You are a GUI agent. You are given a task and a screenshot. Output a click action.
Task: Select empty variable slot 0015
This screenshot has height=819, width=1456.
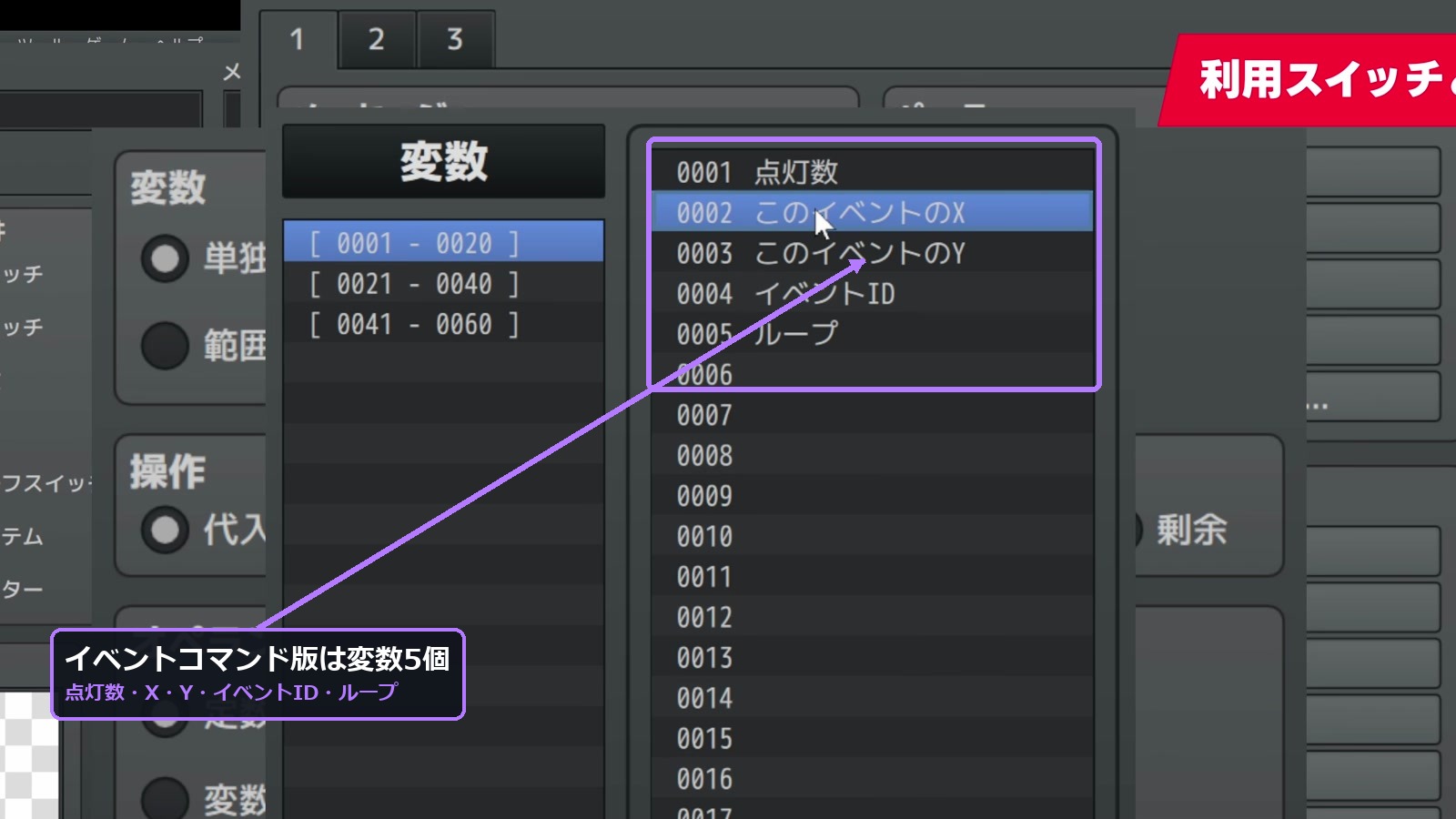[873, 738]
